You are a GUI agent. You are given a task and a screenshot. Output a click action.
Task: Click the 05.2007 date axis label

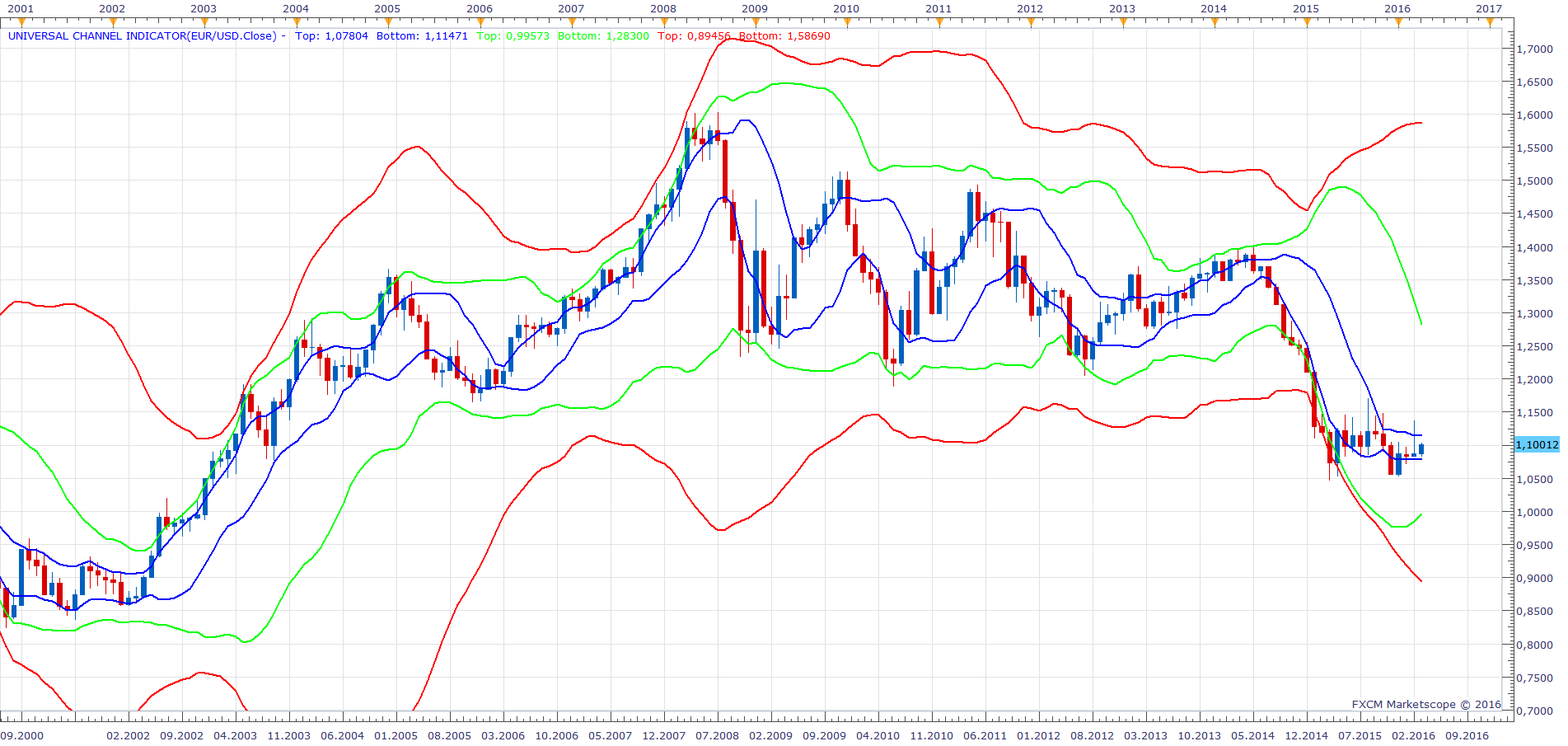pos(611,735)
